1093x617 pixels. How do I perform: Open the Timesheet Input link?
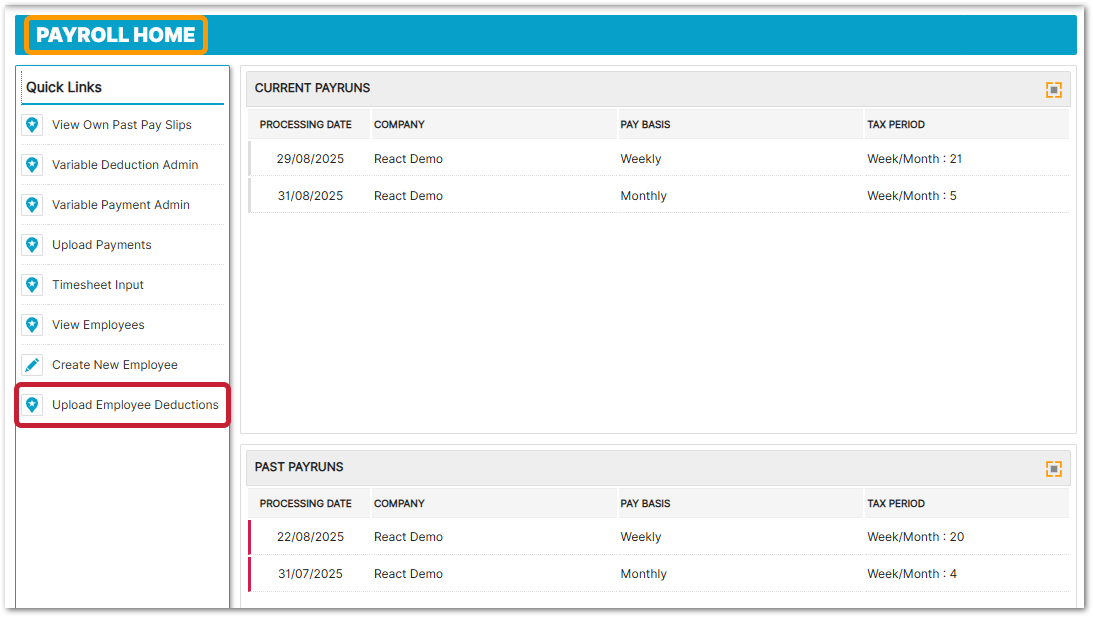(x=98, y=285)
